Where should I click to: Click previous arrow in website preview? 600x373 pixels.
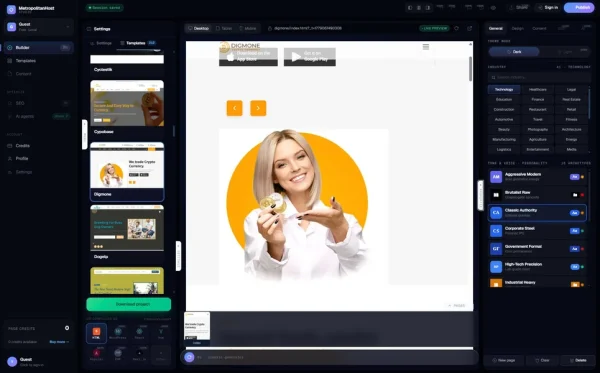tap(235, 108)
